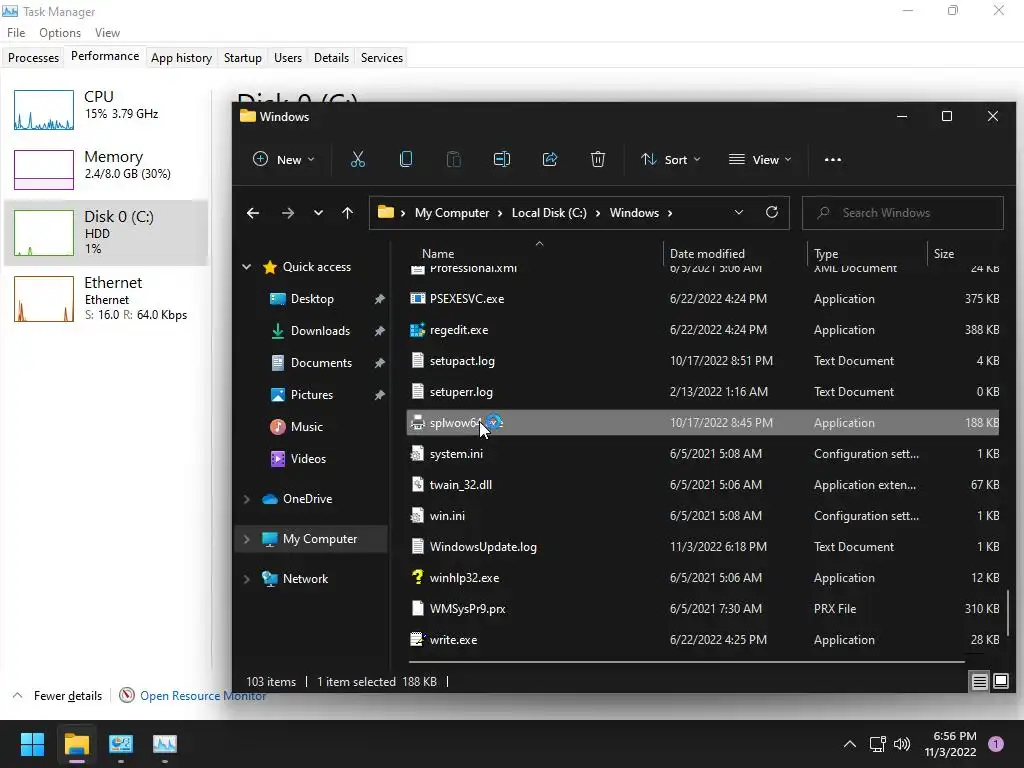Open the New dropdown in Explorer
1024x768 pixels.
coord(283,159)
